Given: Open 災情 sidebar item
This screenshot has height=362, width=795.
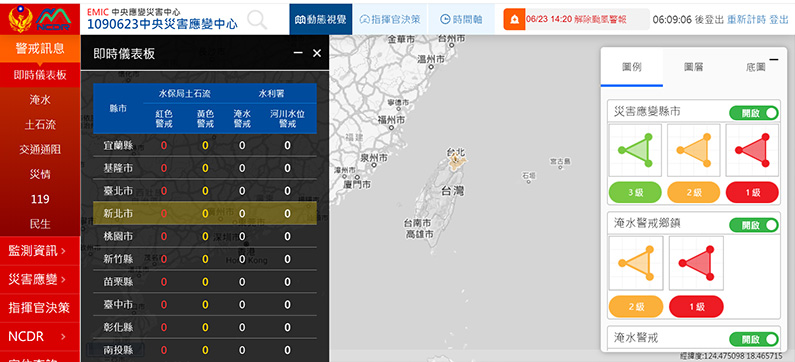Looking at the screenshot, I should [40, 174].
